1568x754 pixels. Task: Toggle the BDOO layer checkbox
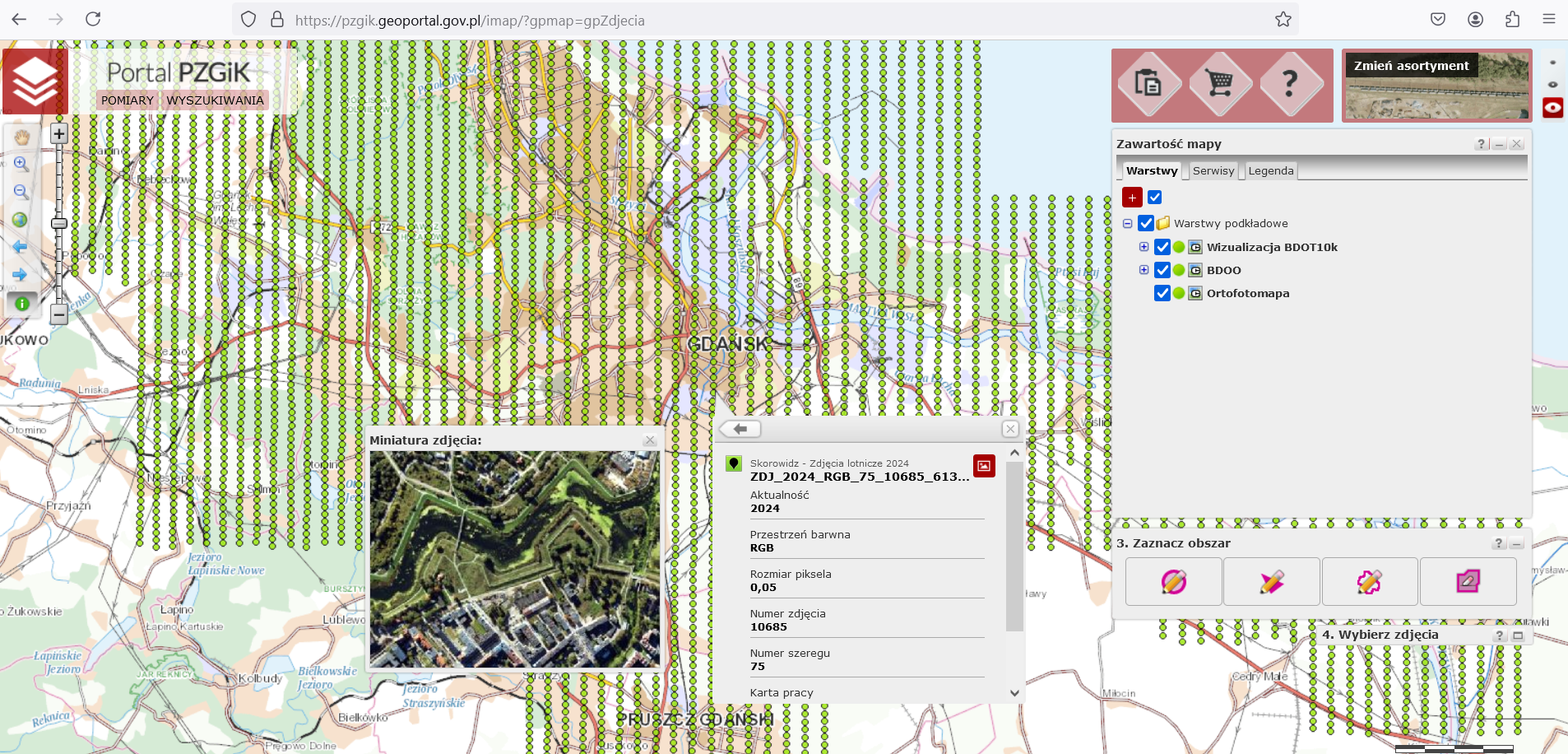coord(1162,270)
